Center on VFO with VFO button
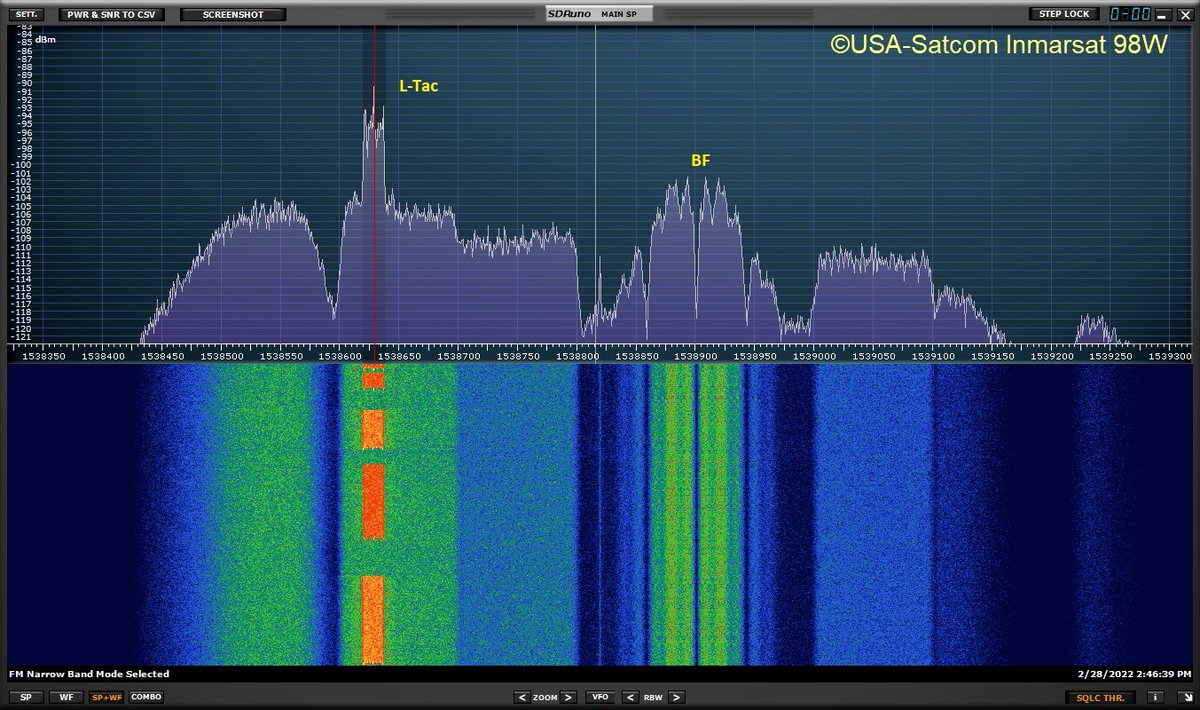 click(x=599, y=697)
